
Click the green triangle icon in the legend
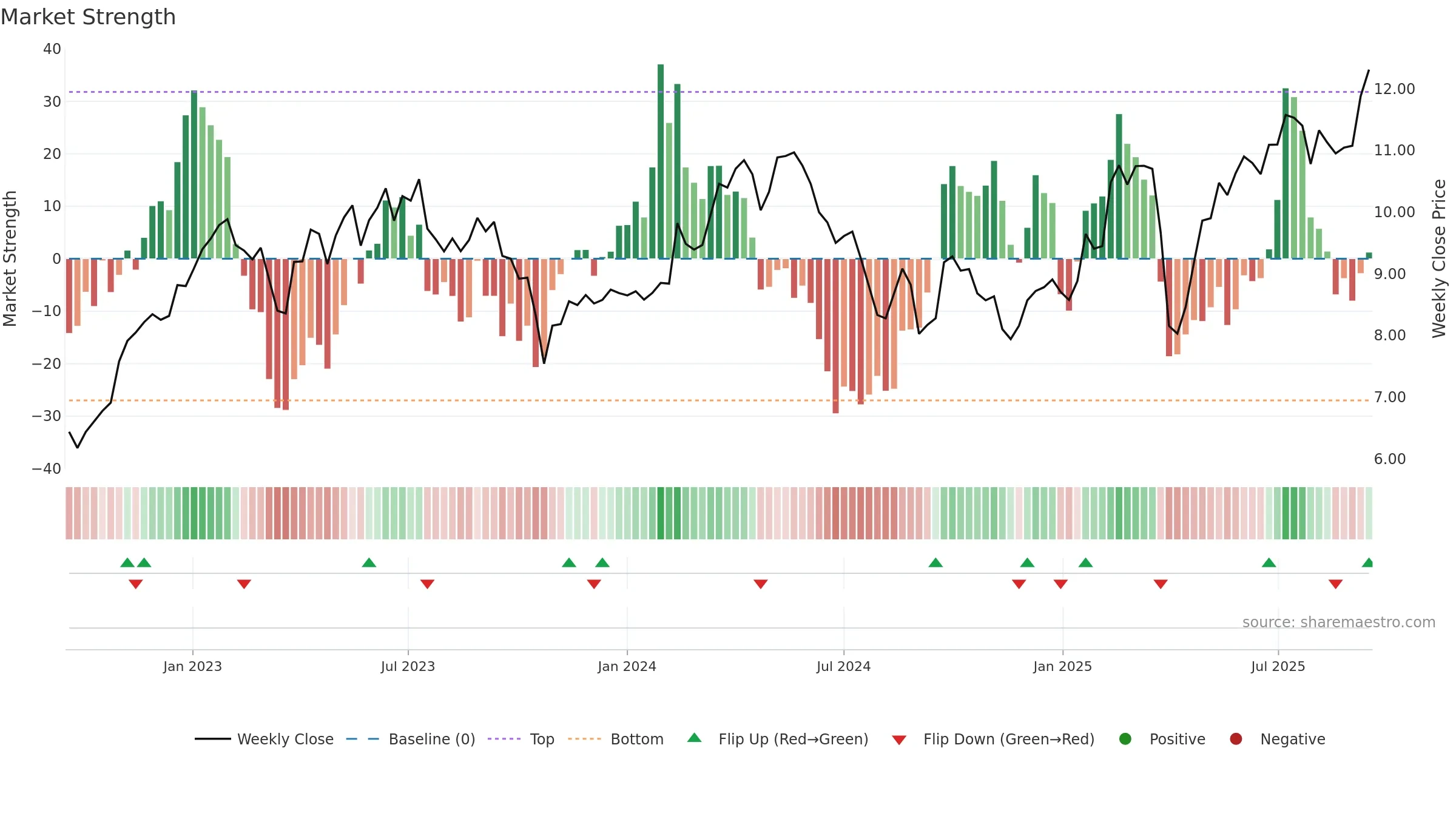click(x=695, y=738)
